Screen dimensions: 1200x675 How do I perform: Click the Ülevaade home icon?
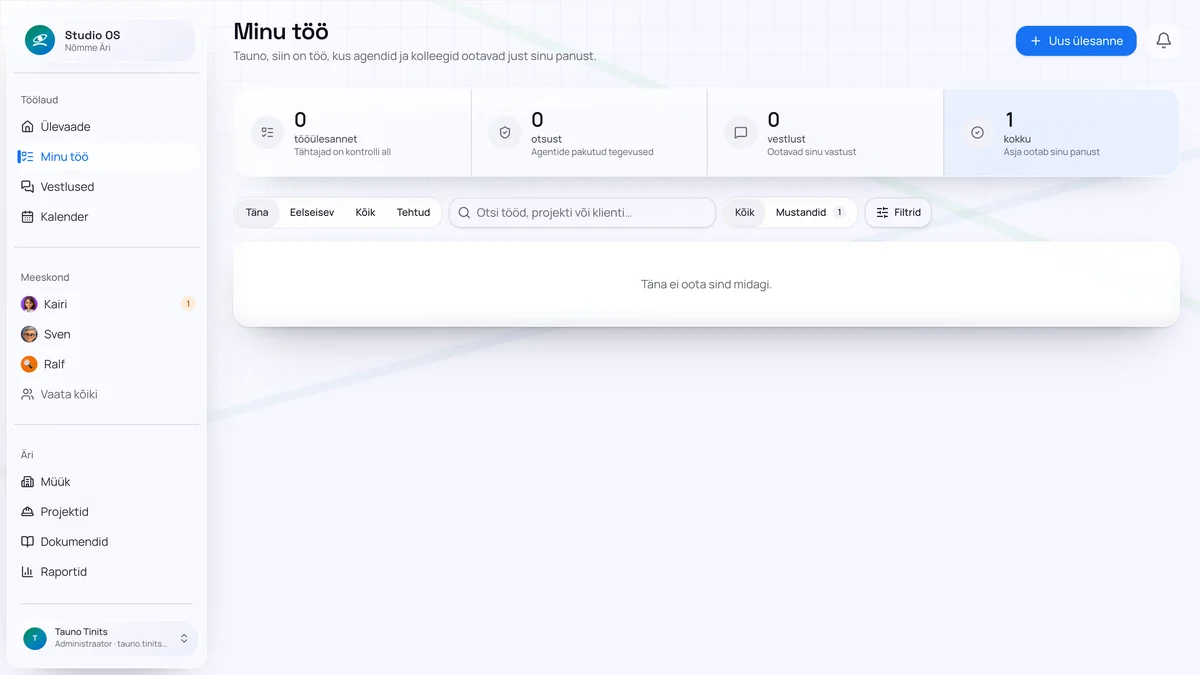coord(28,127)
